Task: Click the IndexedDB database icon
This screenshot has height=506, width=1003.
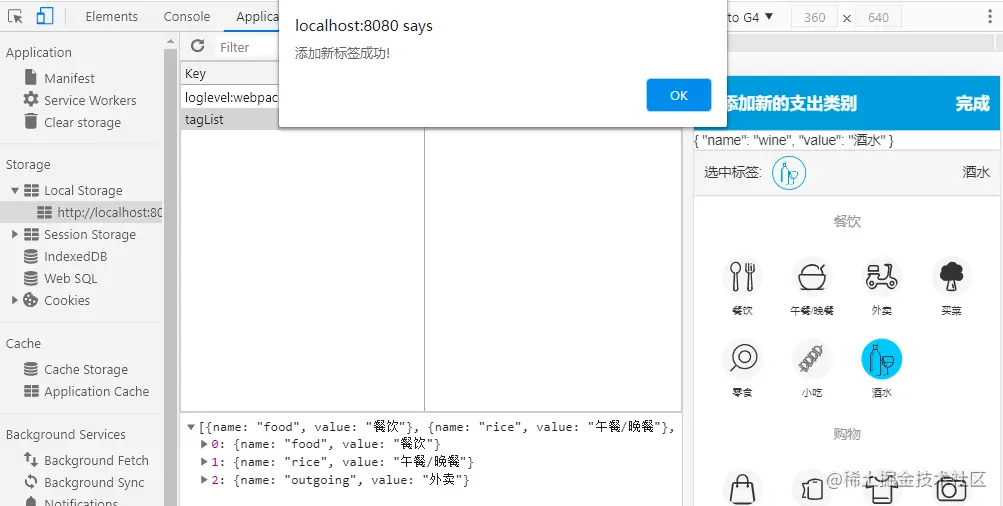Action: tap(31, 256)
